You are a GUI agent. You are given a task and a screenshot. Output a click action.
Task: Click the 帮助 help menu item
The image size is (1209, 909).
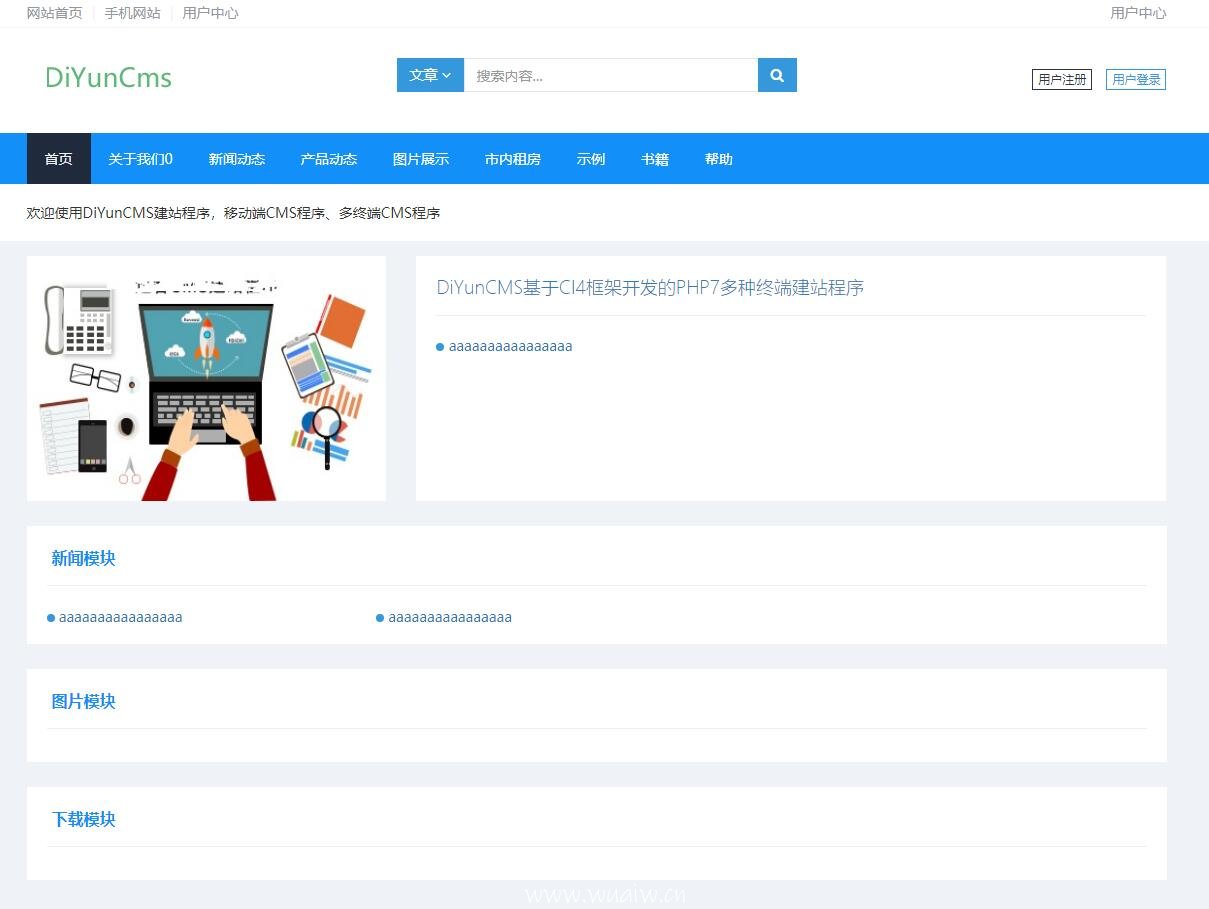click(719, 158)
